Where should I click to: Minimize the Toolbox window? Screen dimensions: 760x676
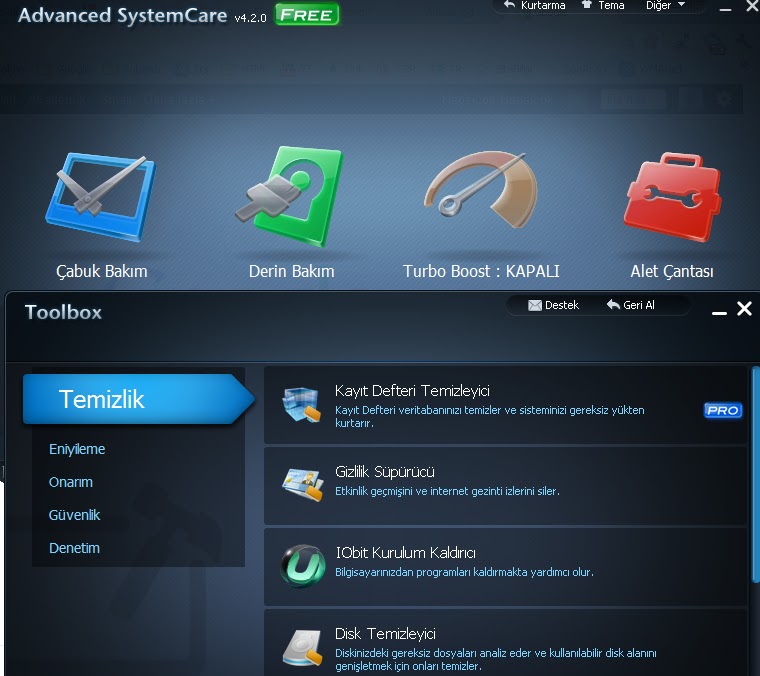pyautogui.click(x=719, y=313)
